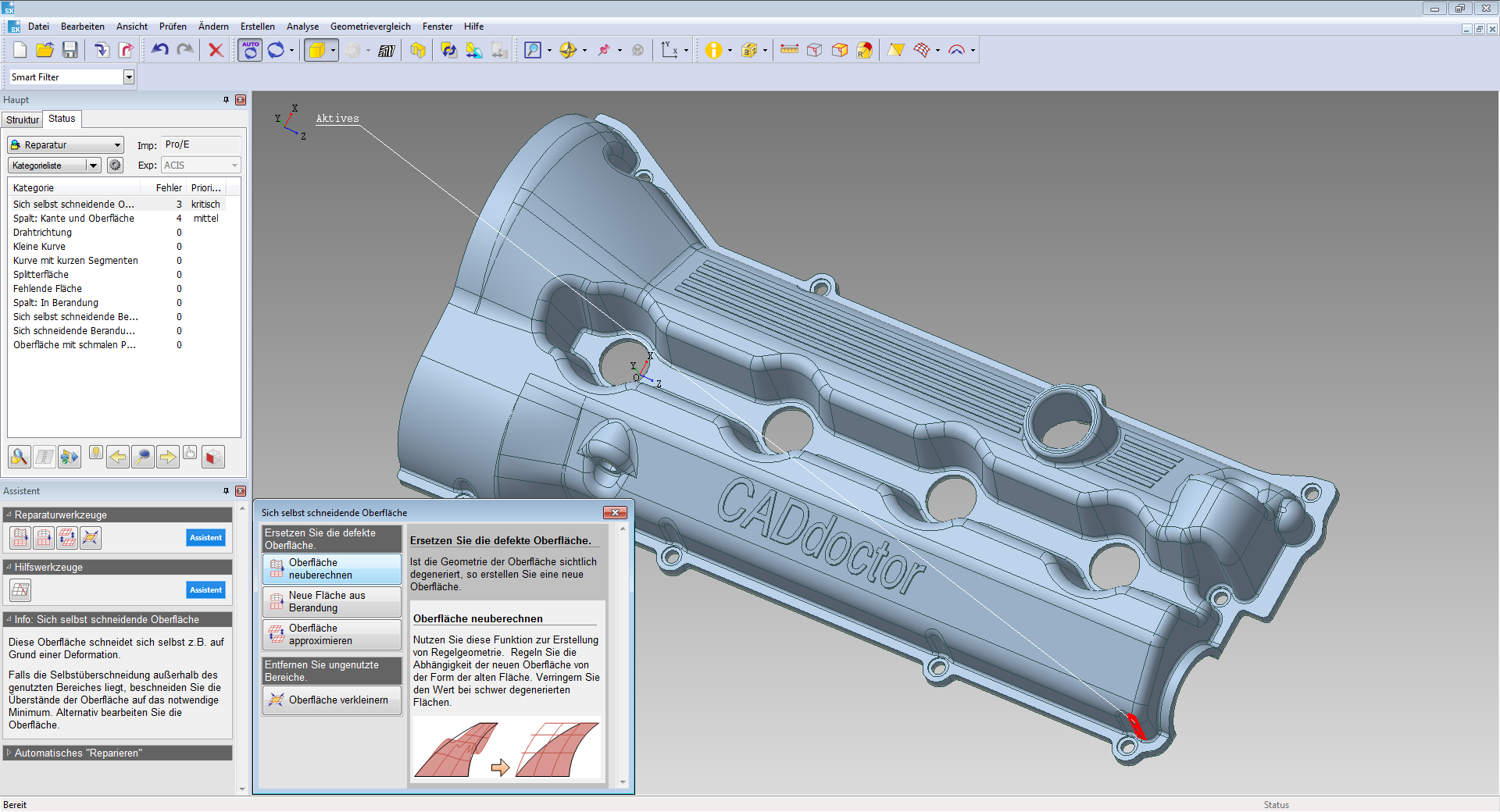This screenshot has height=812, width=1500.
Task: Toggle the AUTO rotation mode button
Action: click(x=250, y=51)
